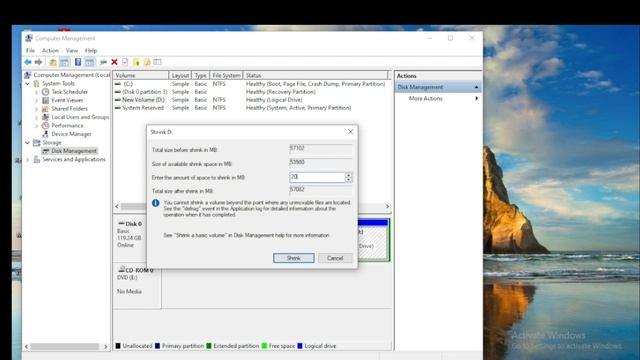Click the Properties checkmark page toolbar icon
This screenshot has height=360, width=640.
(125, 62)
